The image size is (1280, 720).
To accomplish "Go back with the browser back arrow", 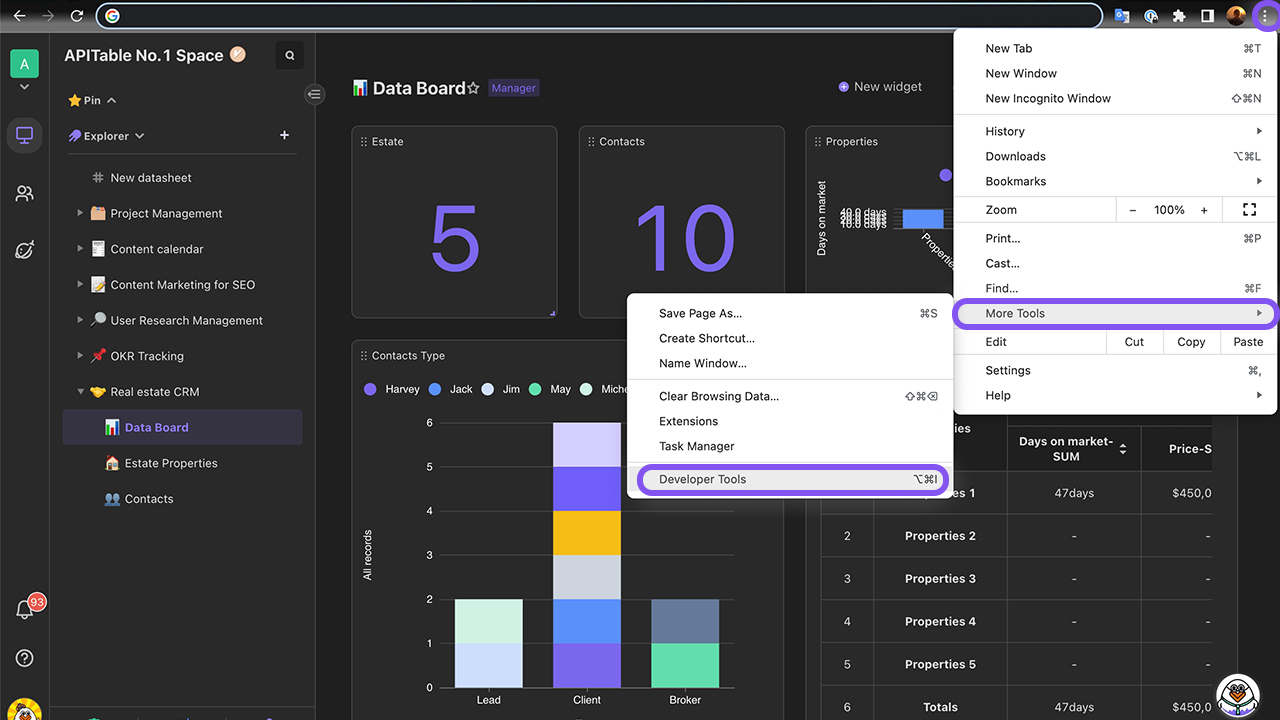I will coord(19,16).
